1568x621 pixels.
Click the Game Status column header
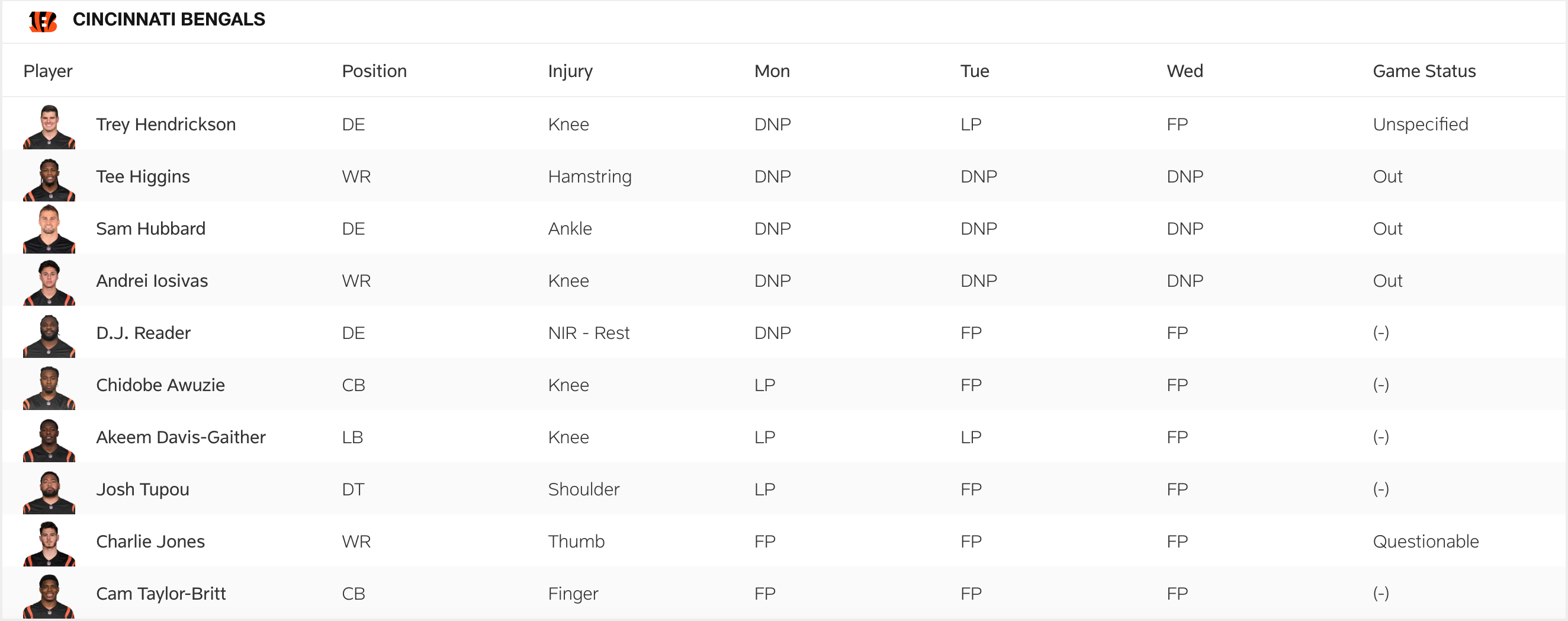[1424, 71]
